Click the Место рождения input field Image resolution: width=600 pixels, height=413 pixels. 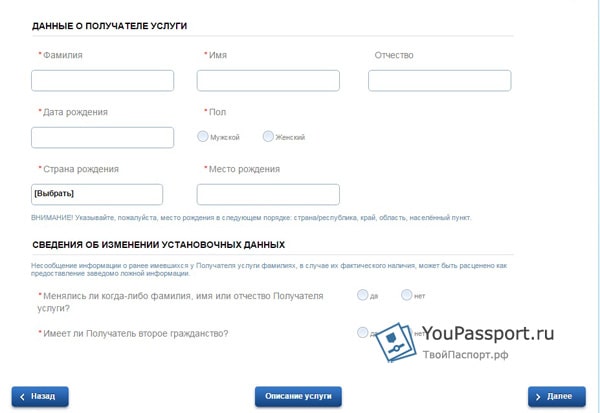[x=268, y=194]
